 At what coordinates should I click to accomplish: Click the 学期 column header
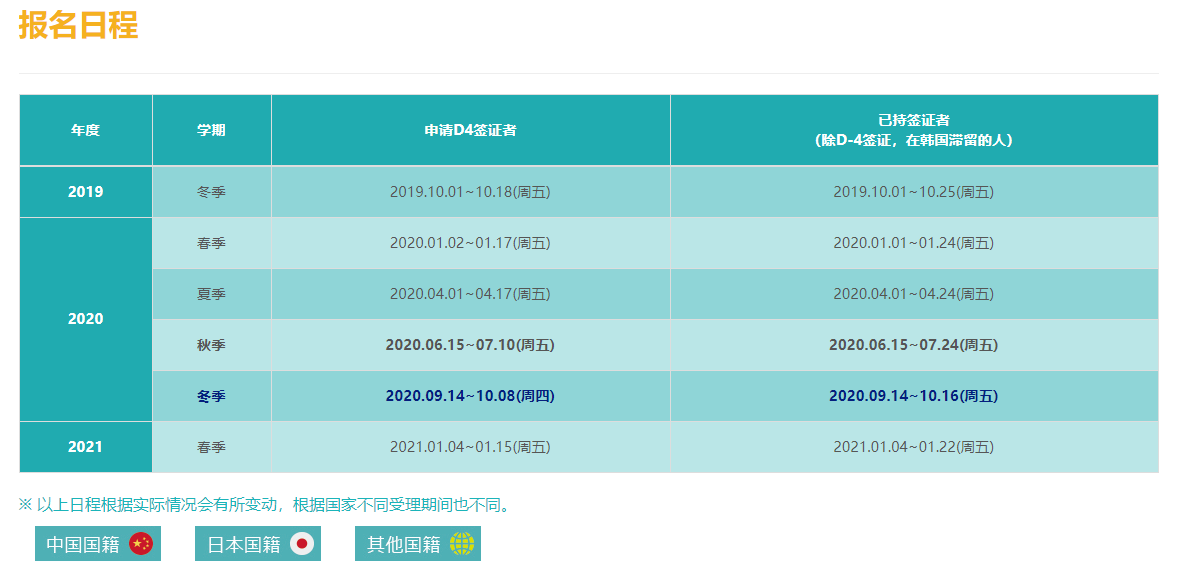click(x=211, y=130)
